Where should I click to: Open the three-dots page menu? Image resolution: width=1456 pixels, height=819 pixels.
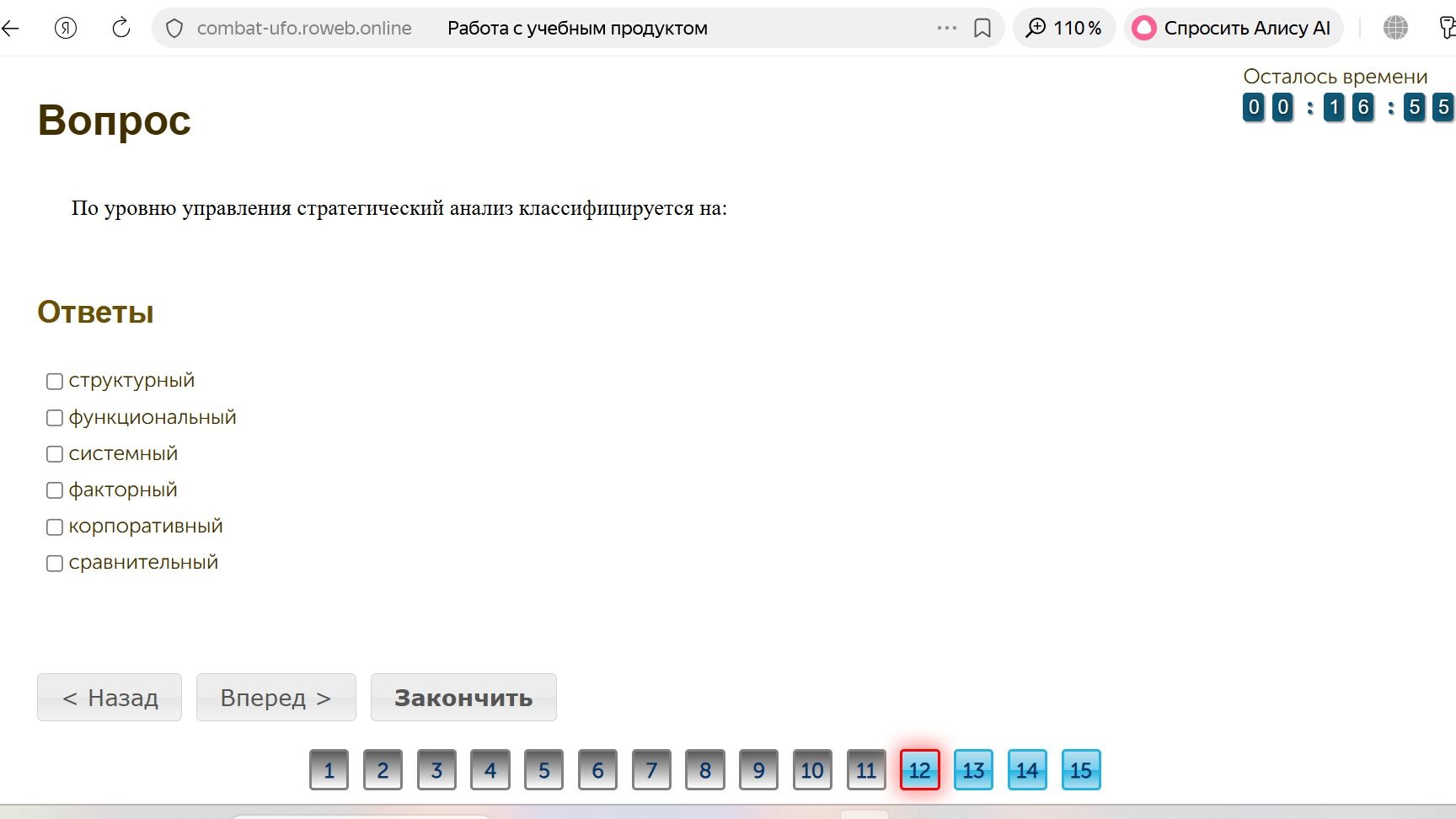[947, 28]
